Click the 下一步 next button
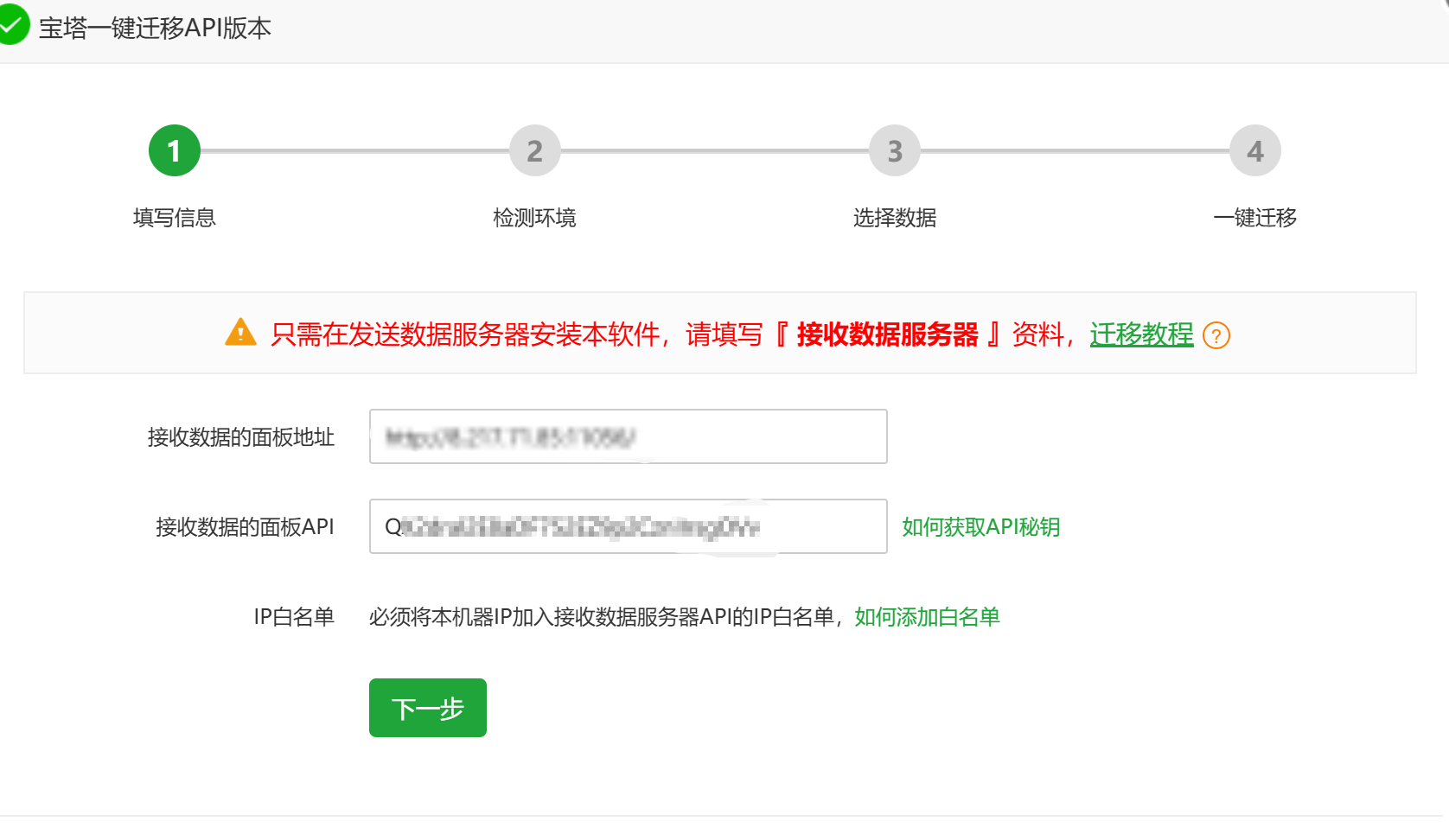This screenshot has width=1449, height=840. tap(428, 708)
